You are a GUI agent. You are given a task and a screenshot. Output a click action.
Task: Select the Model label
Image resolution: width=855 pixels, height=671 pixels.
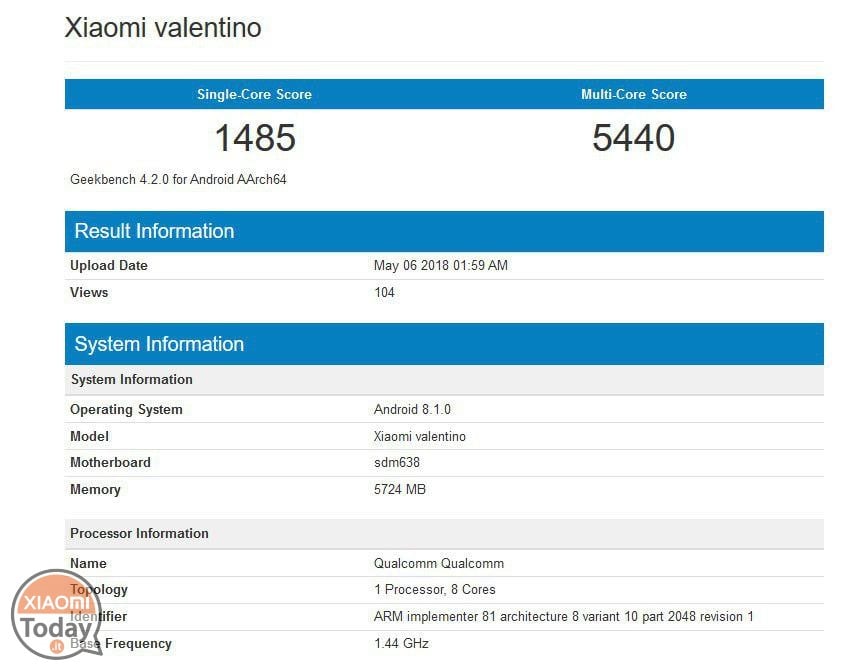[89, 437]
